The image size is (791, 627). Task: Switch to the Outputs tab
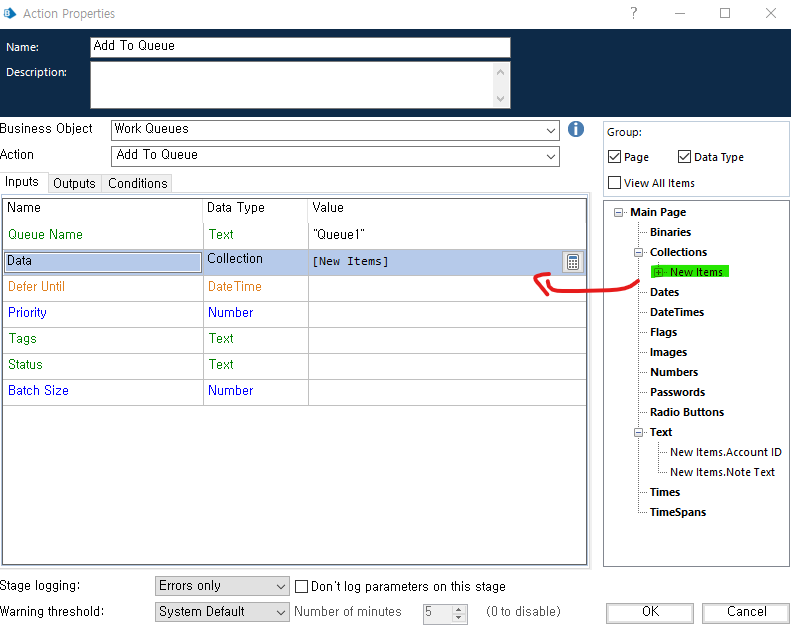[74, 183]
